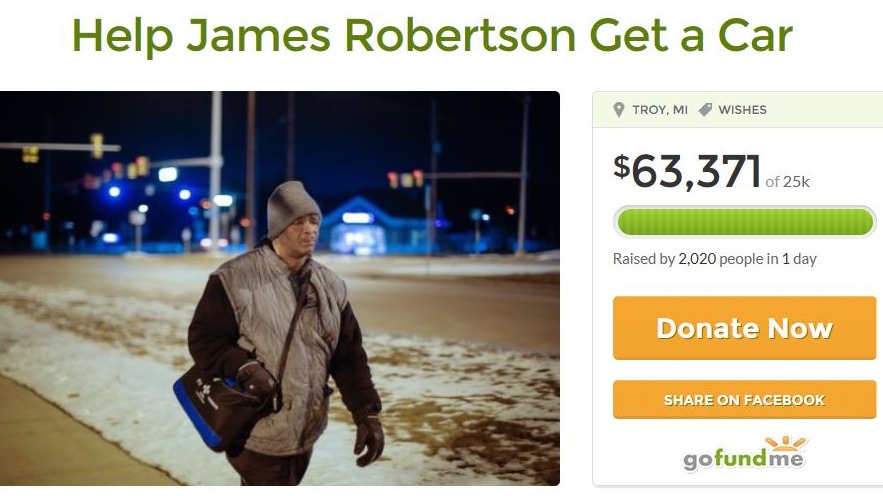Click the 'of 25k' goal text
The width and height of the screenshot is (883, 496).
(788, 181)
